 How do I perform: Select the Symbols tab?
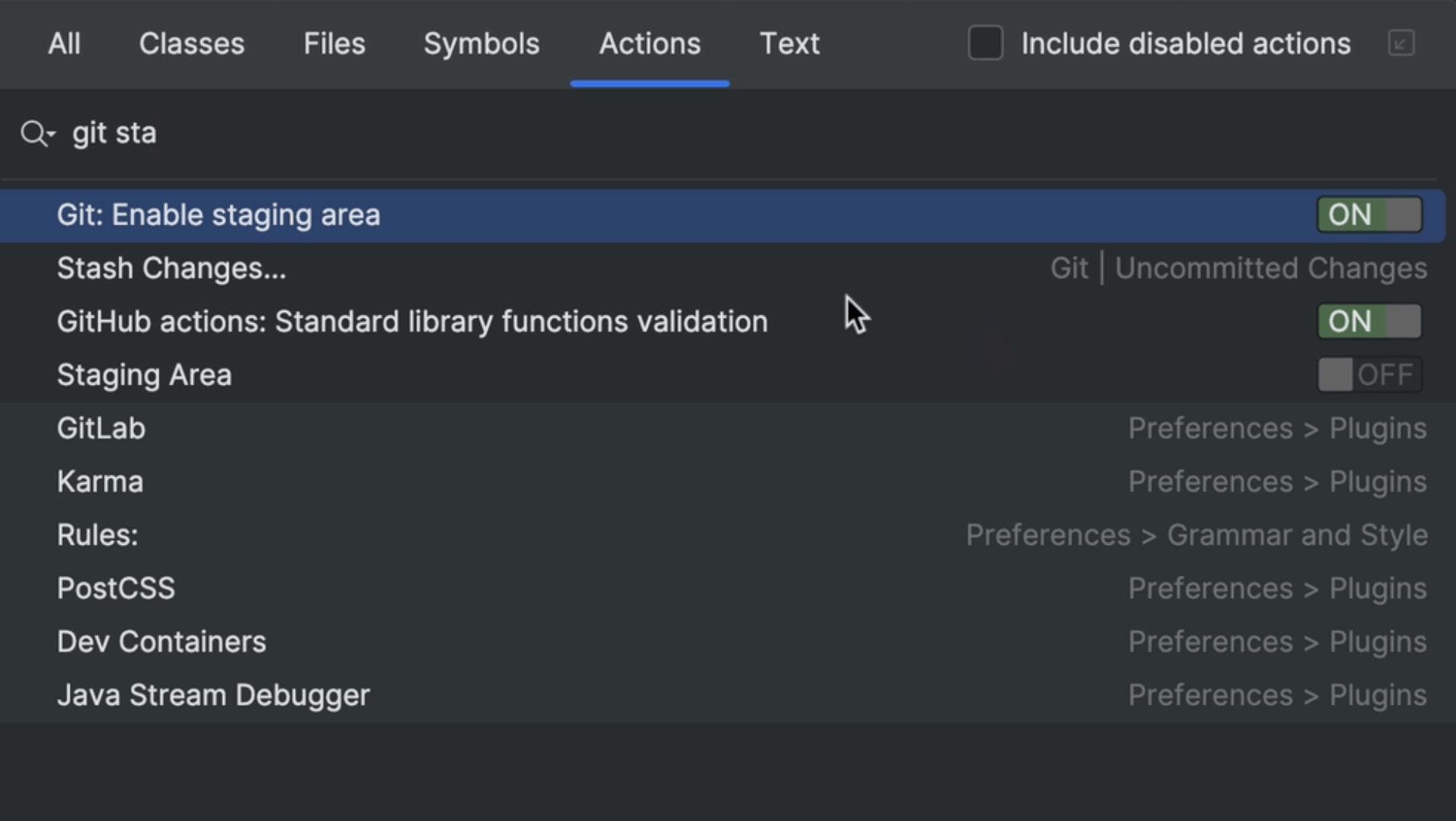pos(481,44)
